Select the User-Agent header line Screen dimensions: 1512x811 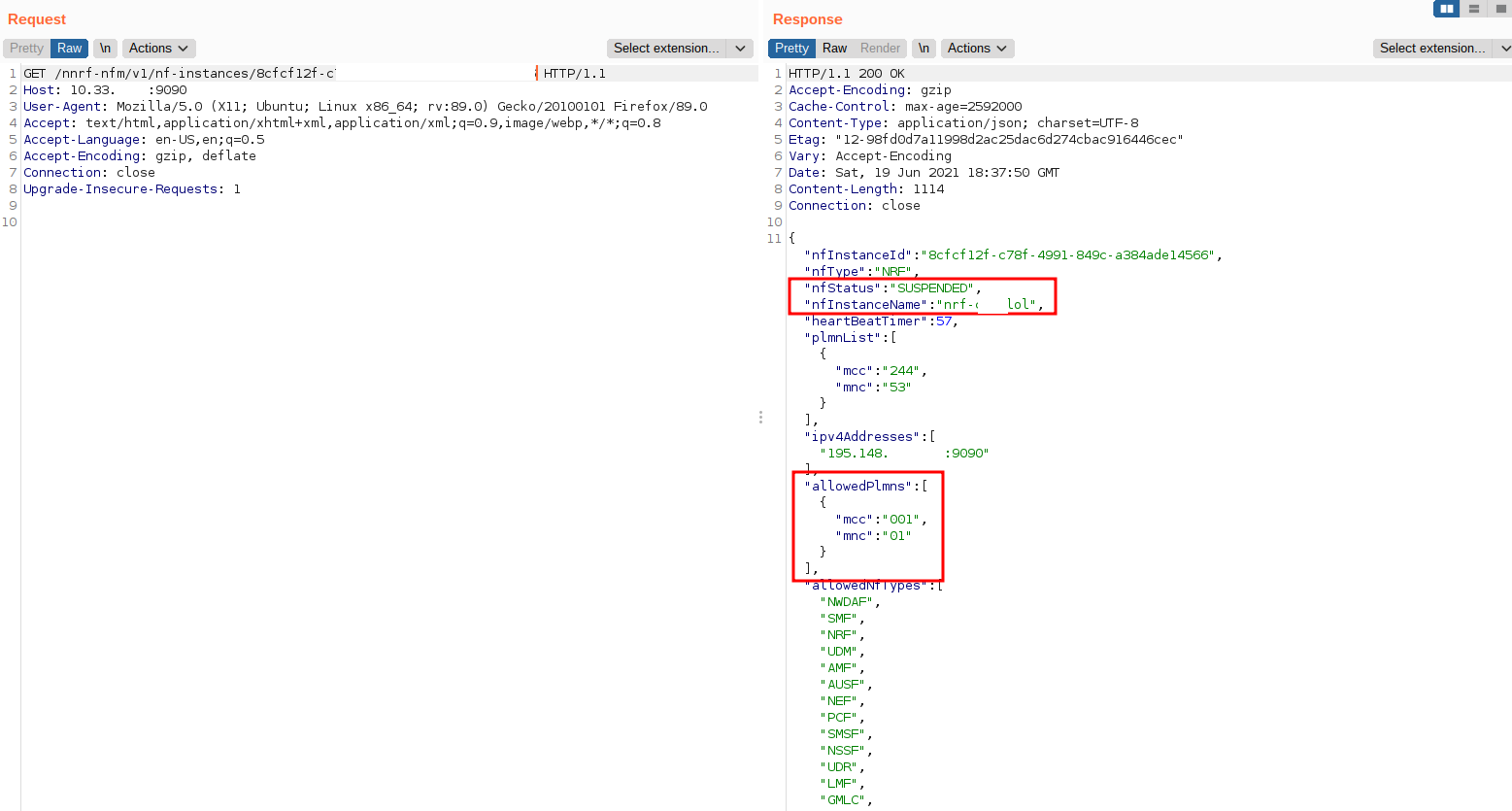coord(365,107)
